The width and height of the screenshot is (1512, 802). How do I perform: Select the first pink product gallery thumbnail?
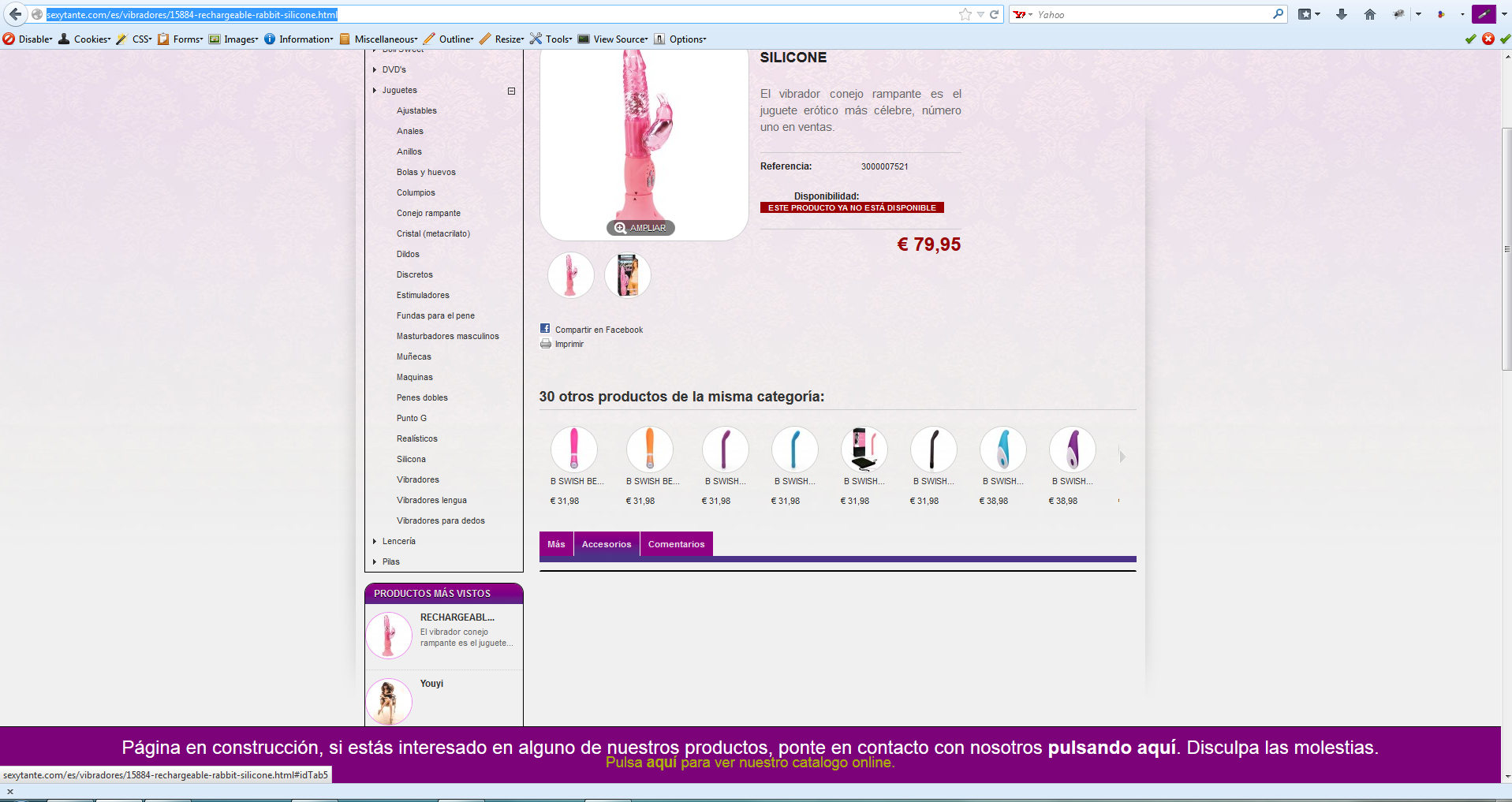click(571, 275)
